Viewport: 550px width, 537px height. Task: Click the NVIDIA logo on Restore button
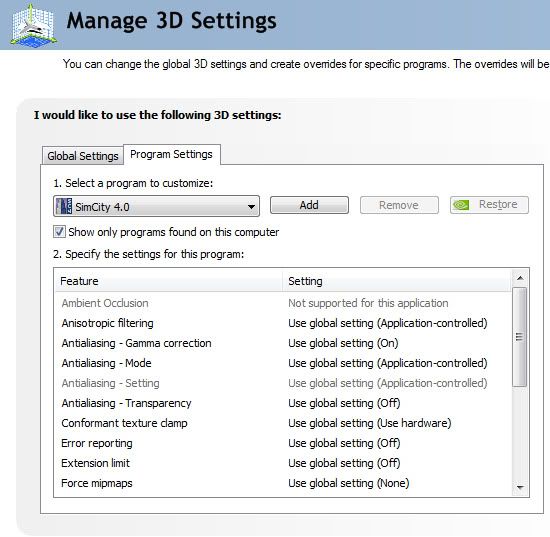point(461,204)
